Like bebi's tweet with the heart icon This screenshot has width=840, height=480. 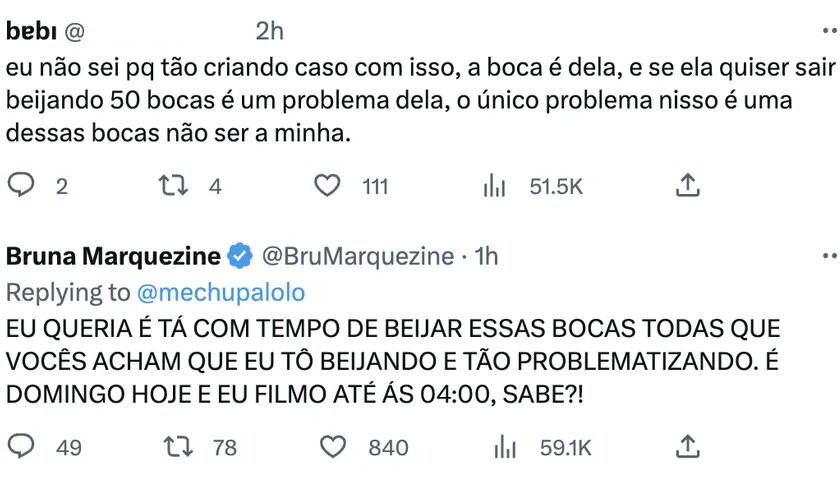pos(326,185)
